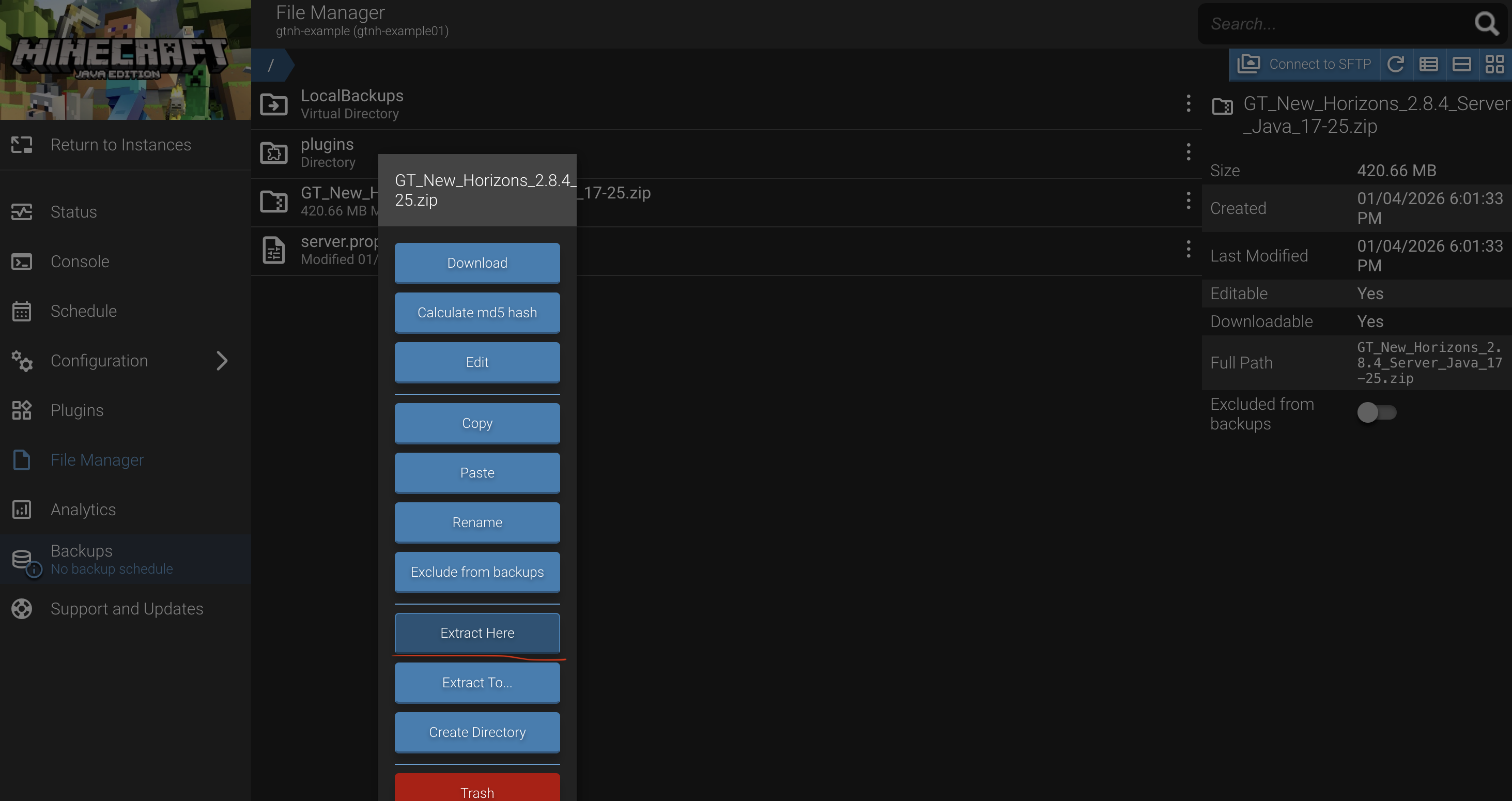Choose Download from the context menu
The height and width of the screenshot is (801, 1512).
(x=477, y=263)
